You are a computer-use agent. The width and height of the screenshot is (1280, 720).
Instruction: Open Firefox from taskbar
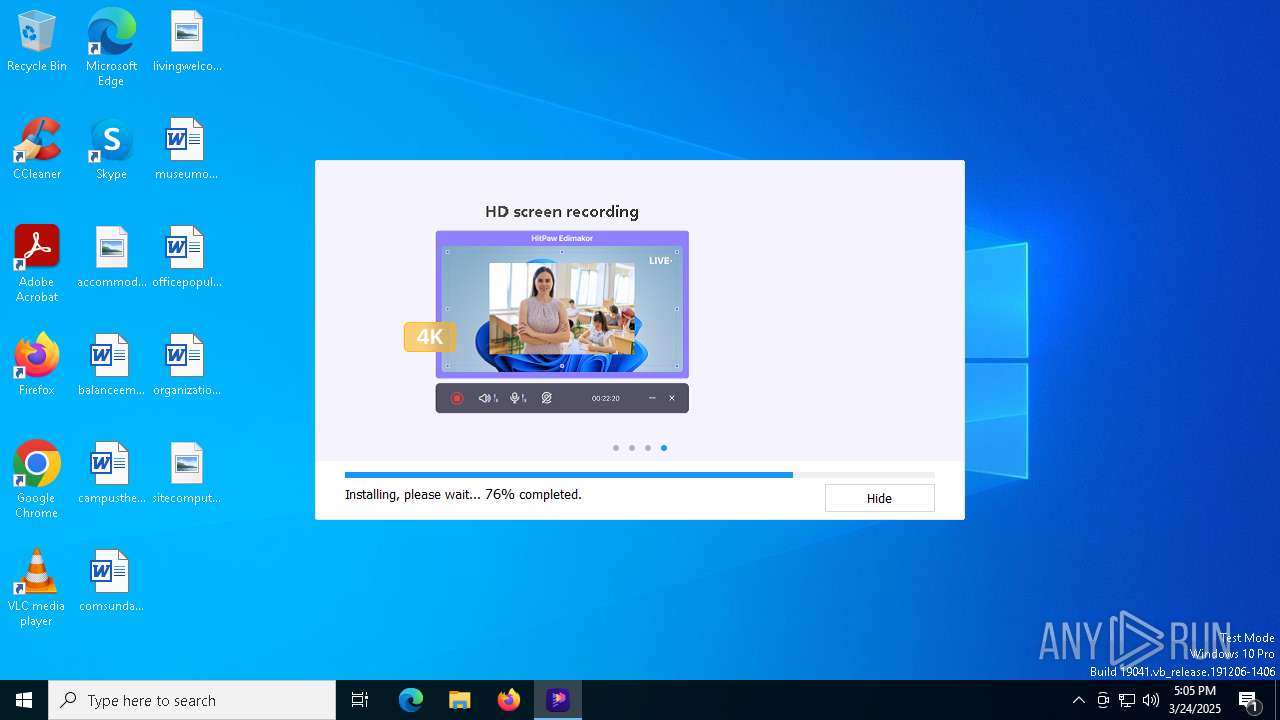click(509, 700)
